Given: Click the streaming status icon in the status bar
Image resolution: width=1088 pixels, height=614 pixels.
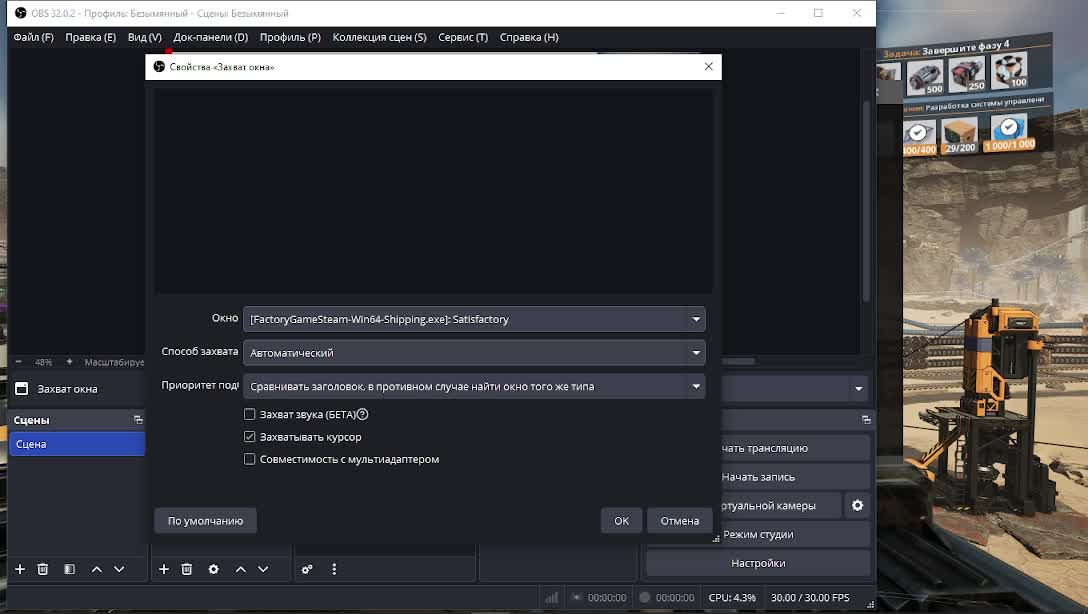Looking at the screenshot, I should [577, 597].
